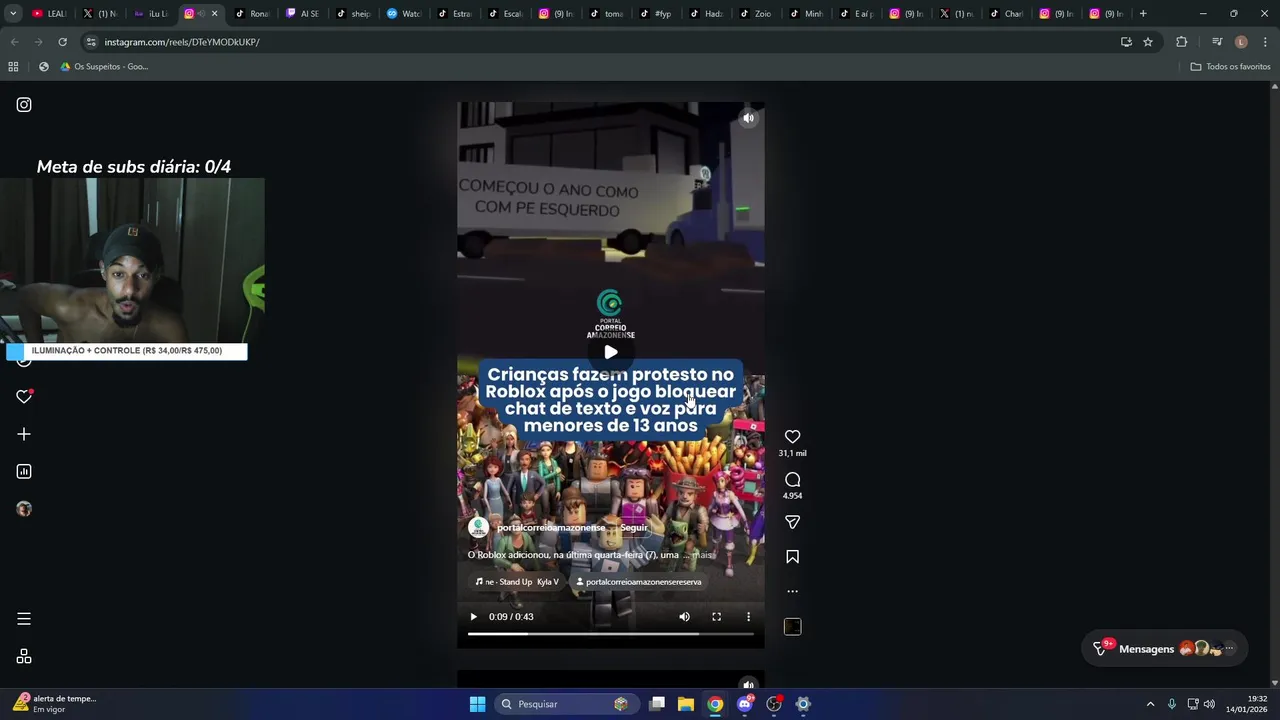The height and width of the screenshot is (720, 1280).
Task: Open reel comments bubble icon
Action: [792, 480]
